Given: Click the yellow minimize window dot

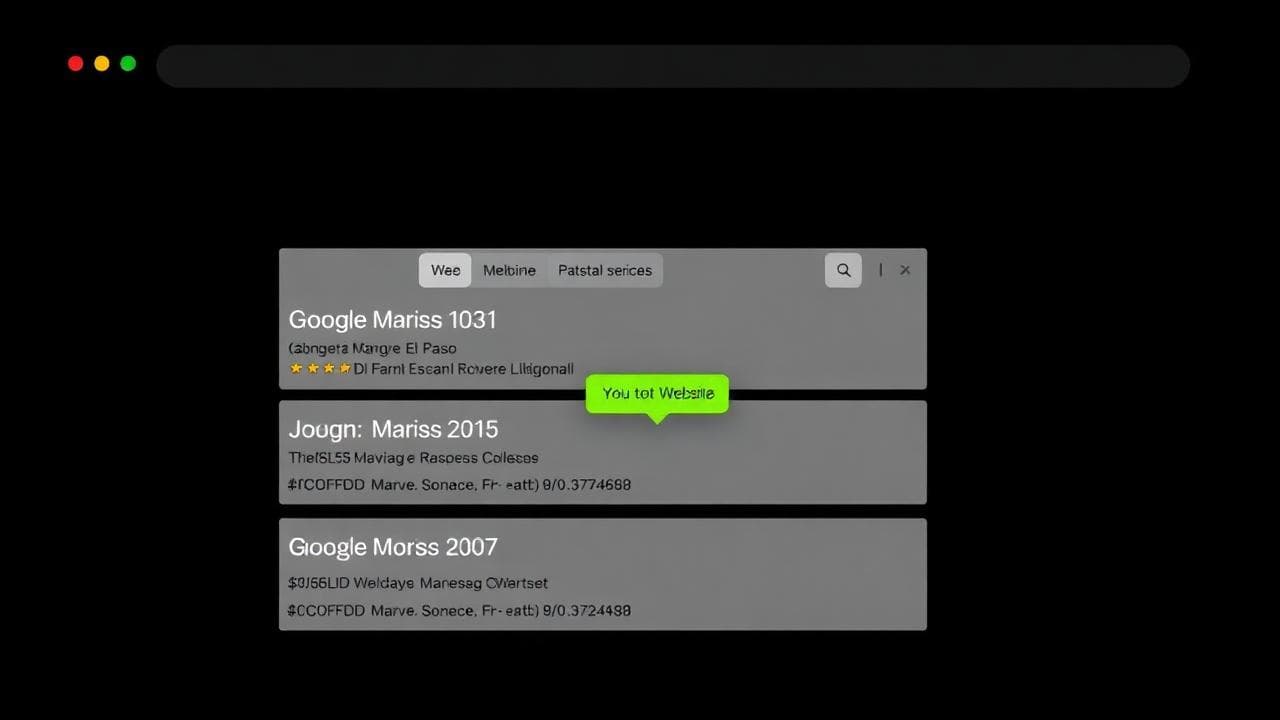Looking at the screenshot, I should 101,64.
